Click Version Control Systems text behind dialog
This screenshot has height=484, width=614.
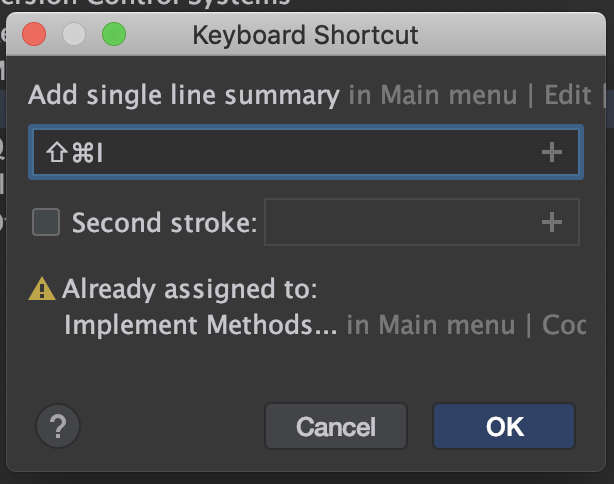click(150, 4)
